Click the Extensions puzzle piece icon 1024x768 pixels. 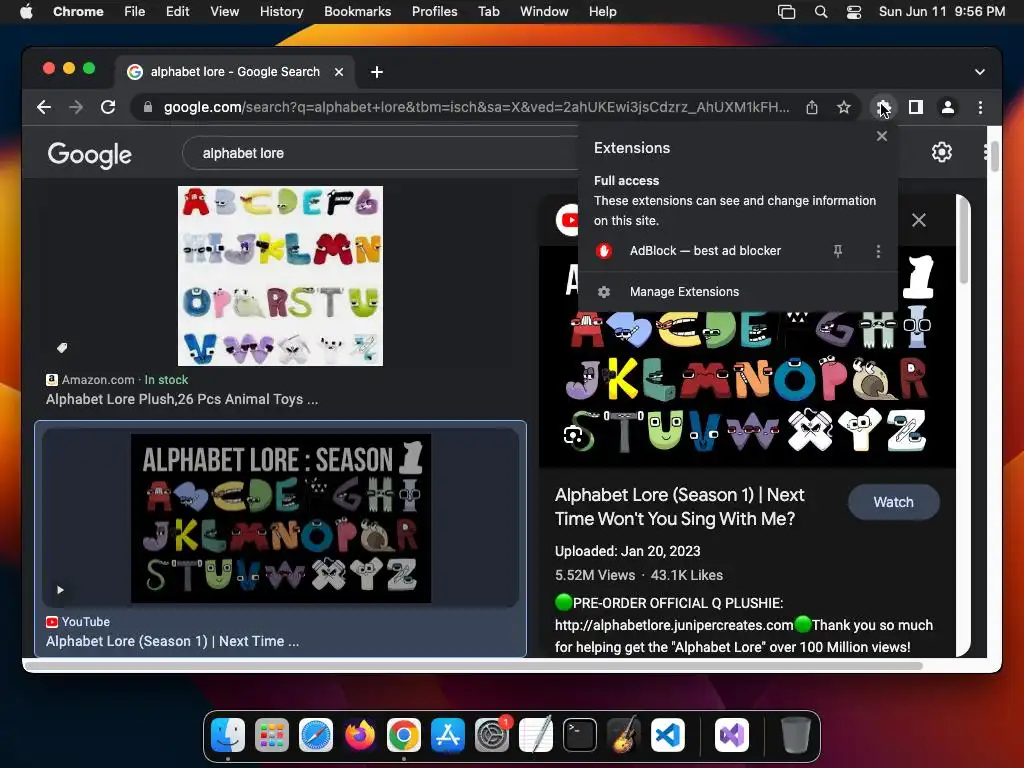(883, 107)
